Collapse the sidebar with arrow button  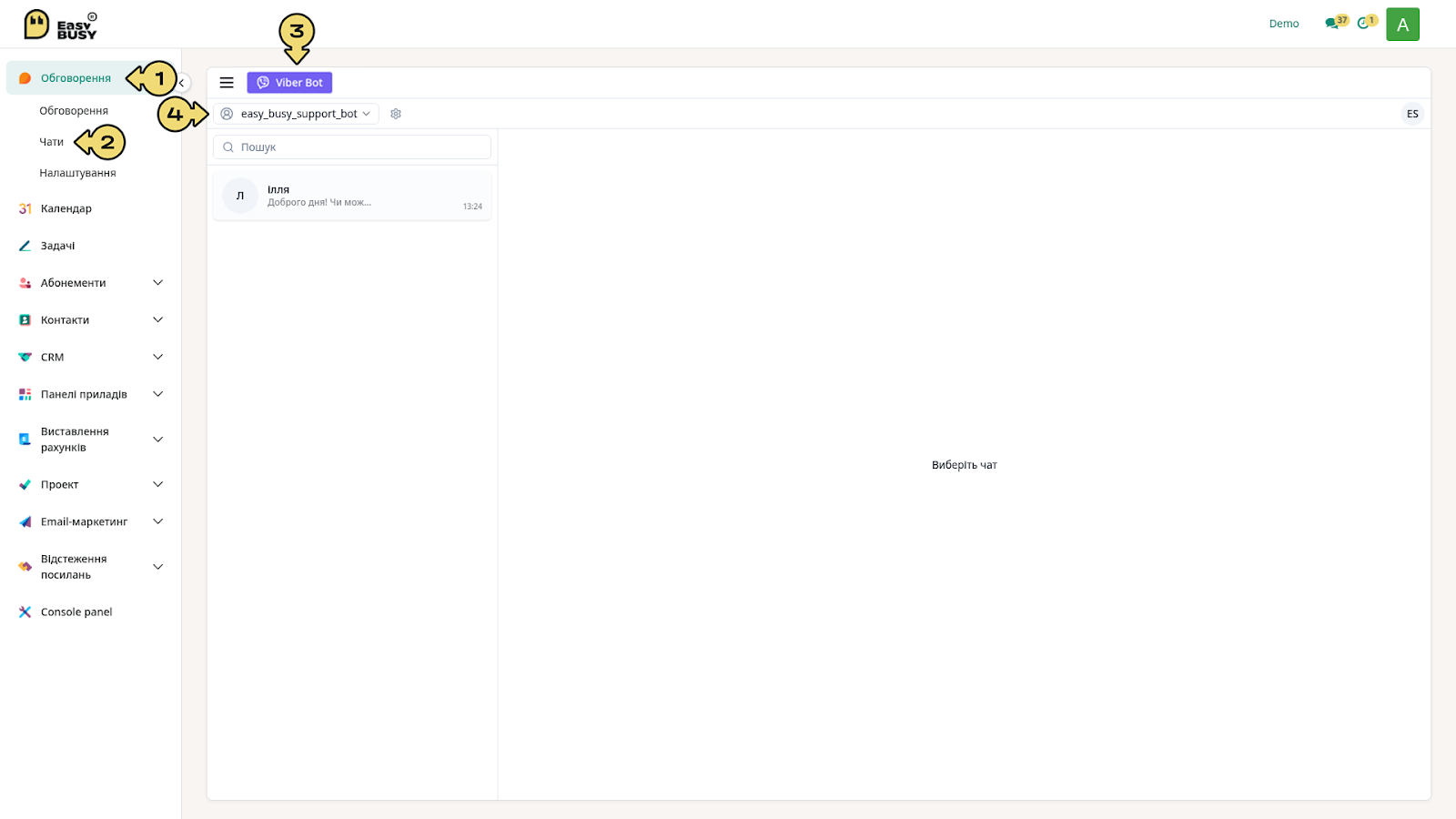182,83
